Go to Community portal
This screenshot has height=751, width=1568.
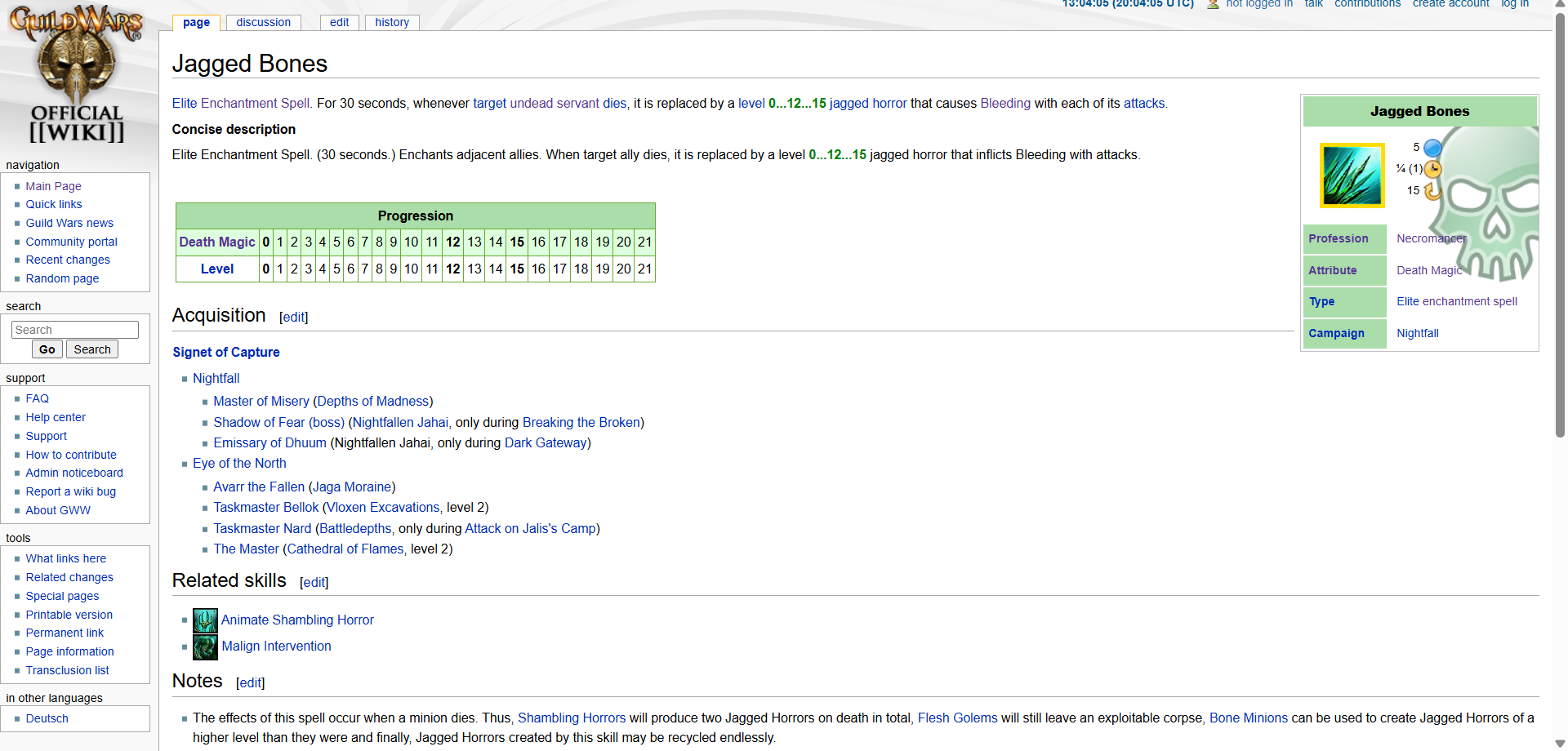click(x=71, y=242)
